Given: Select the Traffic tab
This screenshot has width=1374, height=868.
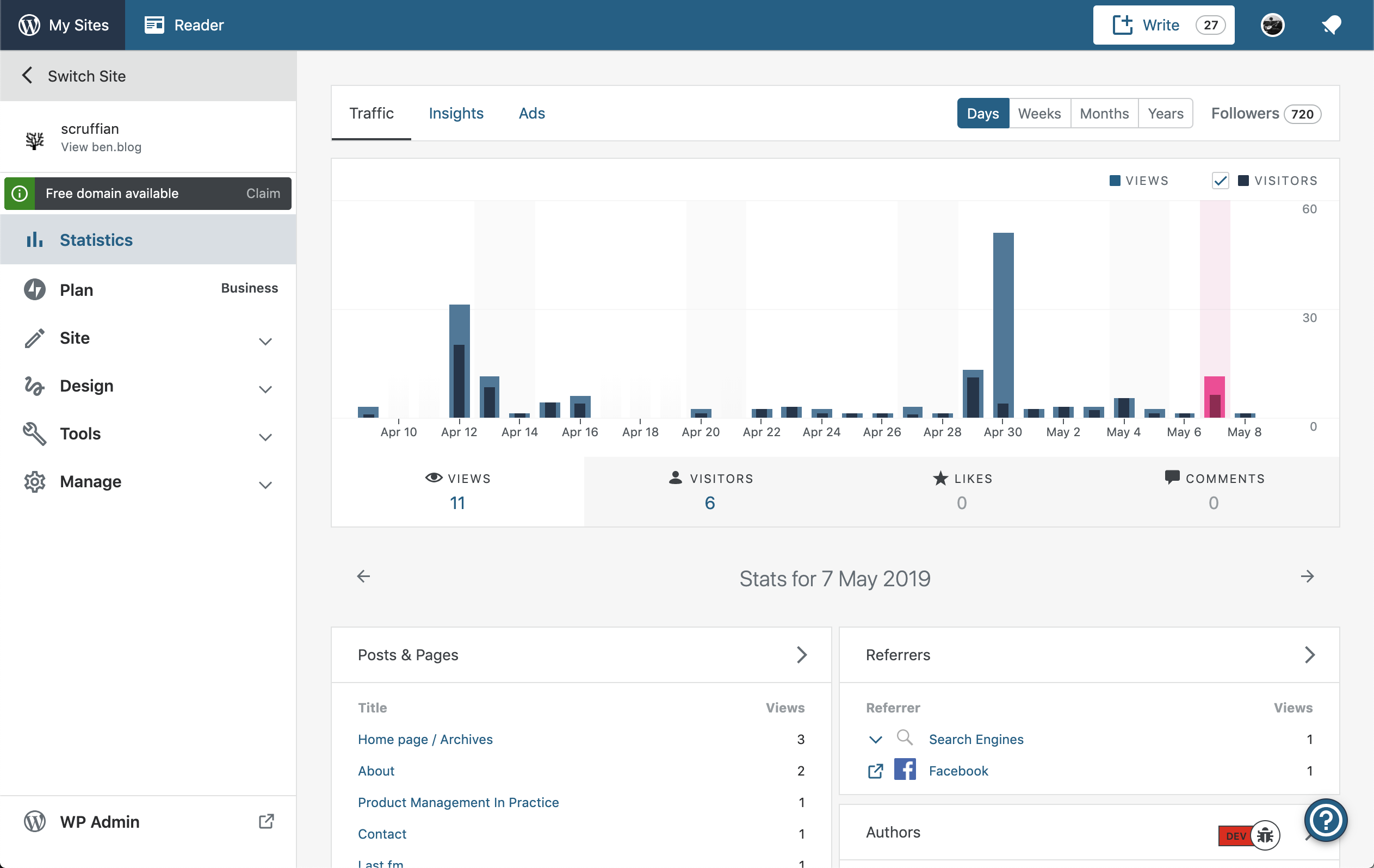Looking at the screenshot, I should (x=372, y=113).
